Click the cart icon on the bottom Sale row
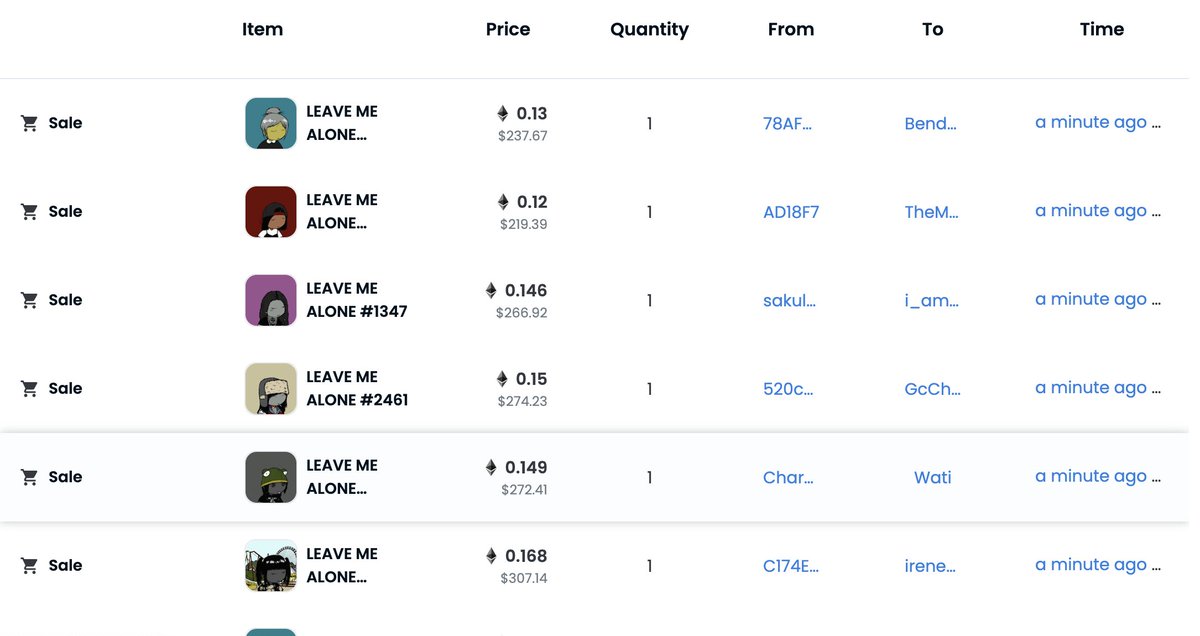The width and height of the screenshot is (1200, 636). click(x=29, y=565)
